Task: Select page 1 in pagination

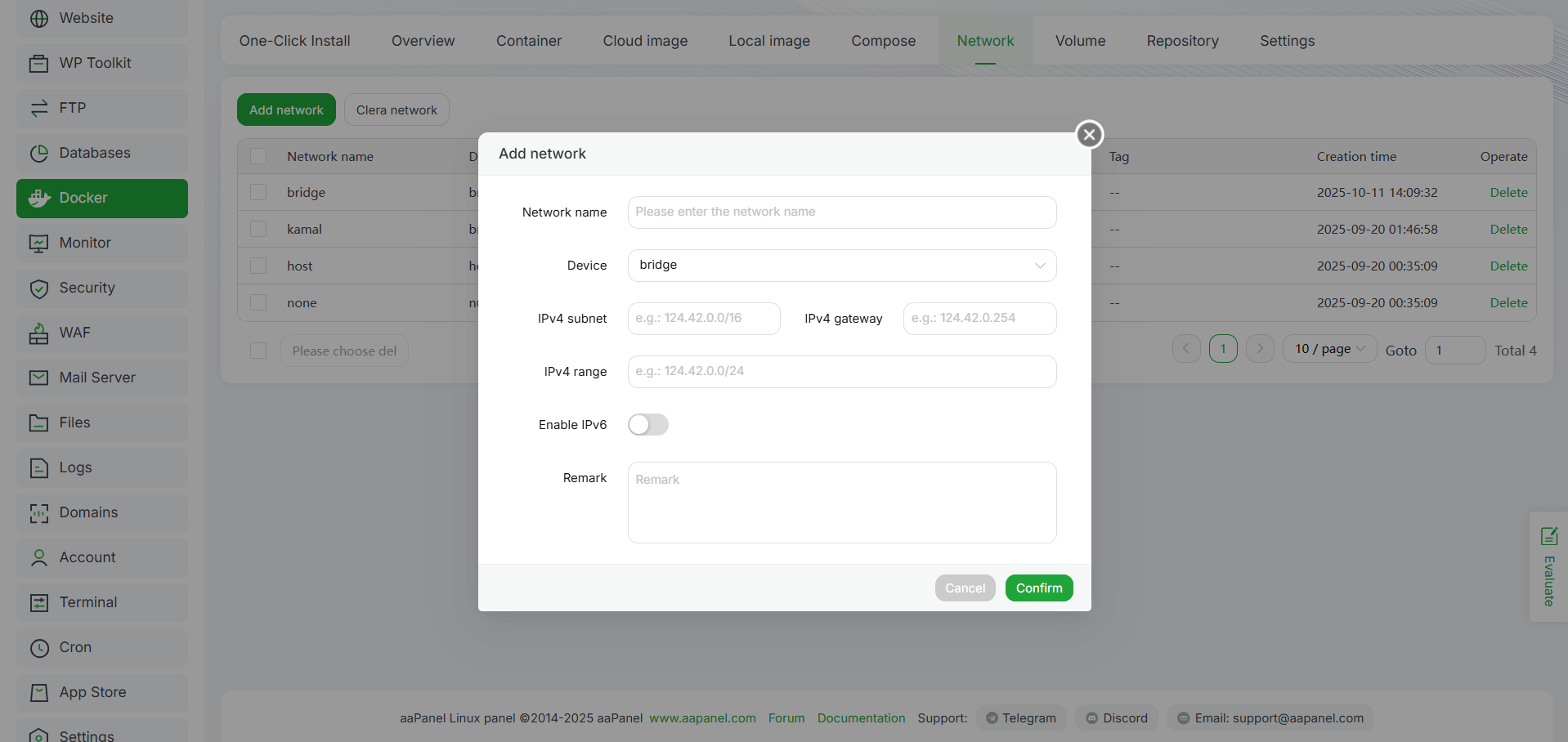Action: [x=1223, y=349]
